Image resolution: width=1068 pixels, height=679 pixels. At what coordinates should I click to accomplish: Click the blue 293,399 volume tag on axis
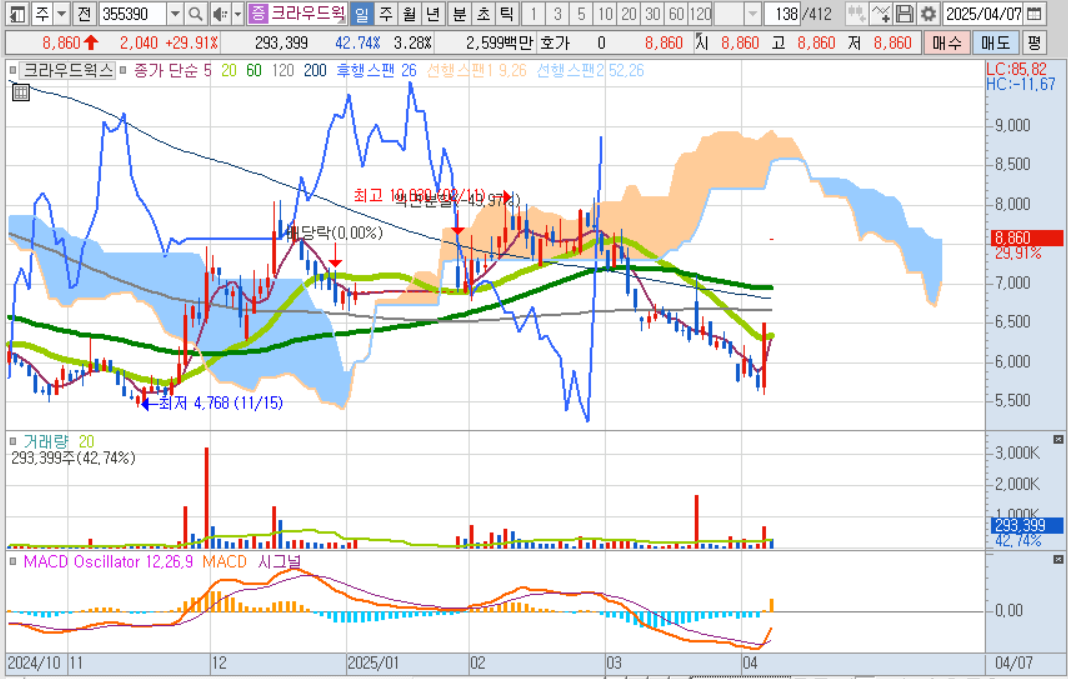1026,525
